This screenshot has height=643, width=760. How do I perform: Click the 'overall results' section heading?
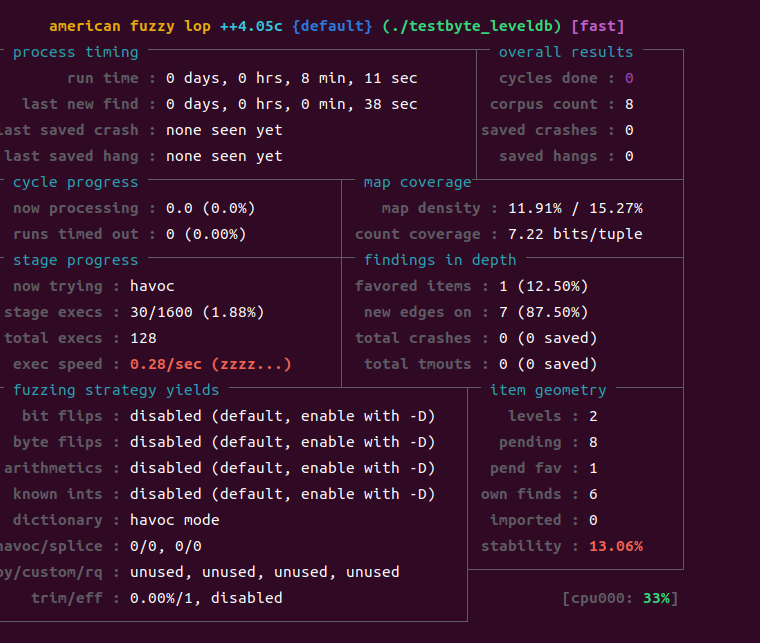coord(566,52)
